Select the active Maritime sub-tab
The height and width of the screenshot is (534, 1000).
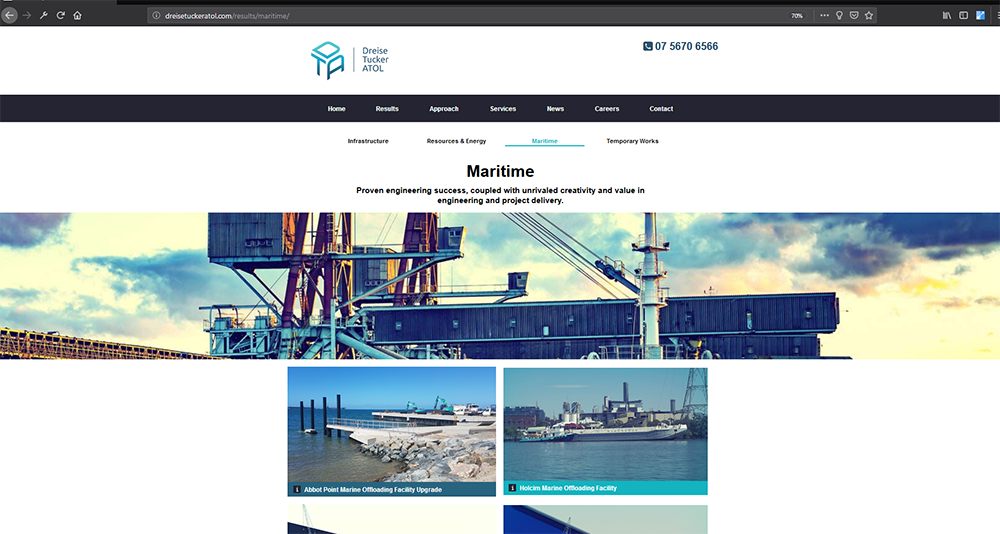(x=545, y=141)
